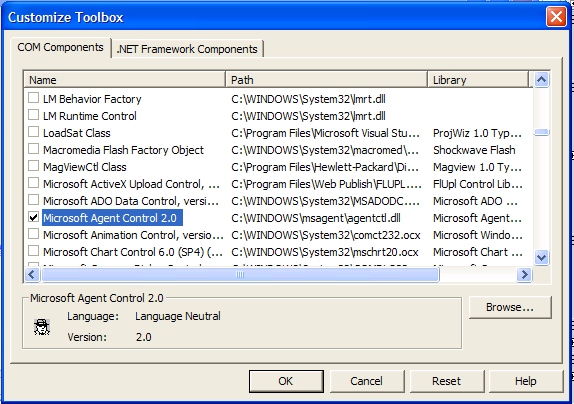574x404 pixels.
Task: Click the Magview 1.0 Ty... library cell
Action: pos(477,167)
